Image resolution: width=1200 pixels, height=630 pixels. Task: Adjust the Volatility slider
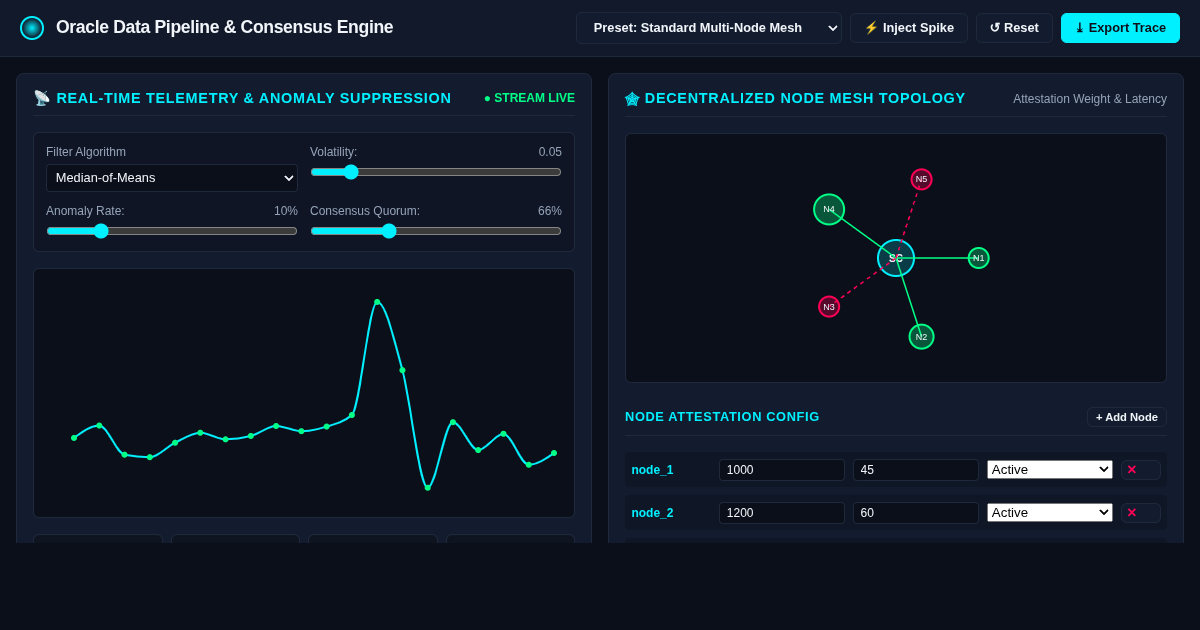pyautogui.click(x=436, y=172)
